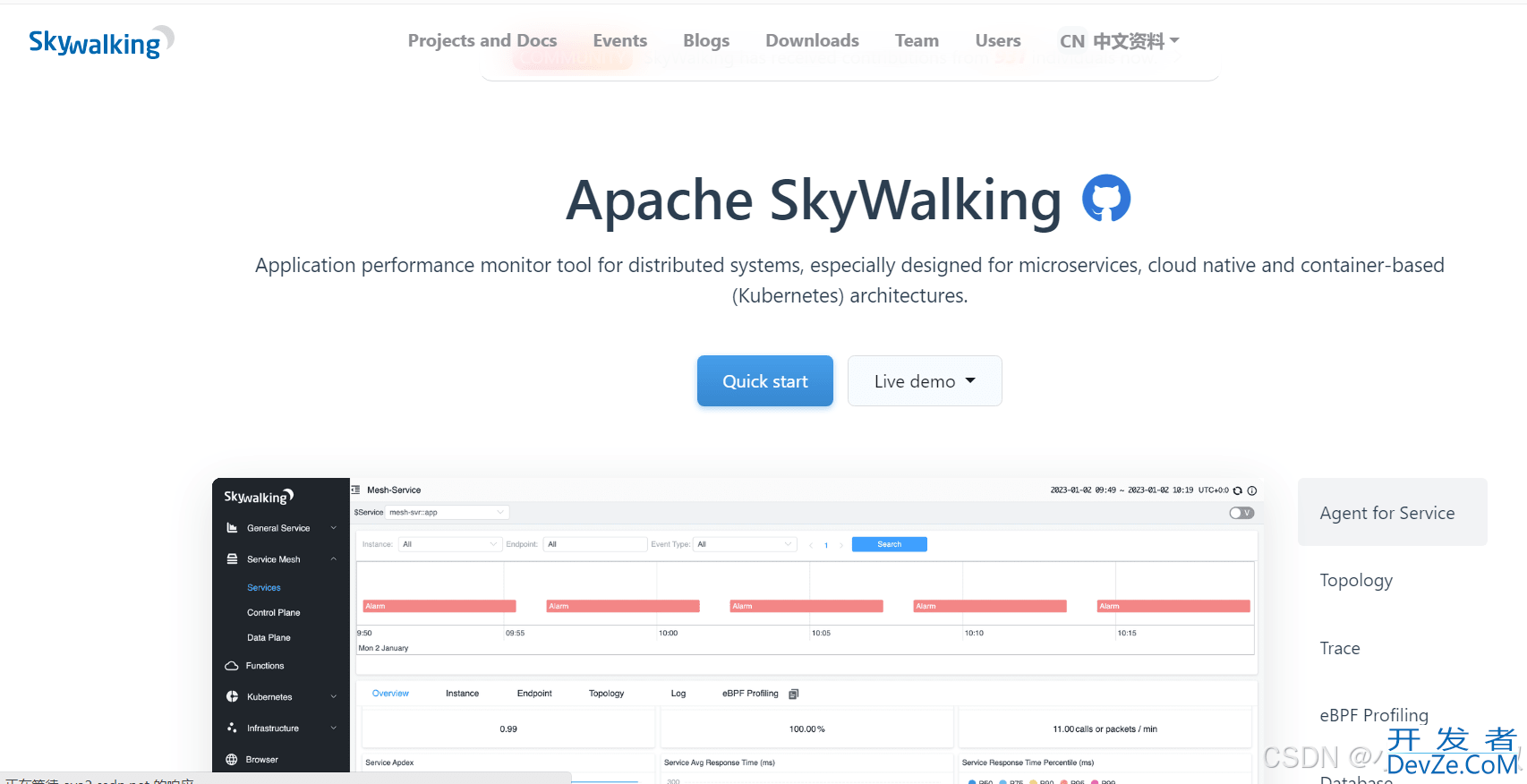Click the Browser globe icon

(x=232, y=760)
